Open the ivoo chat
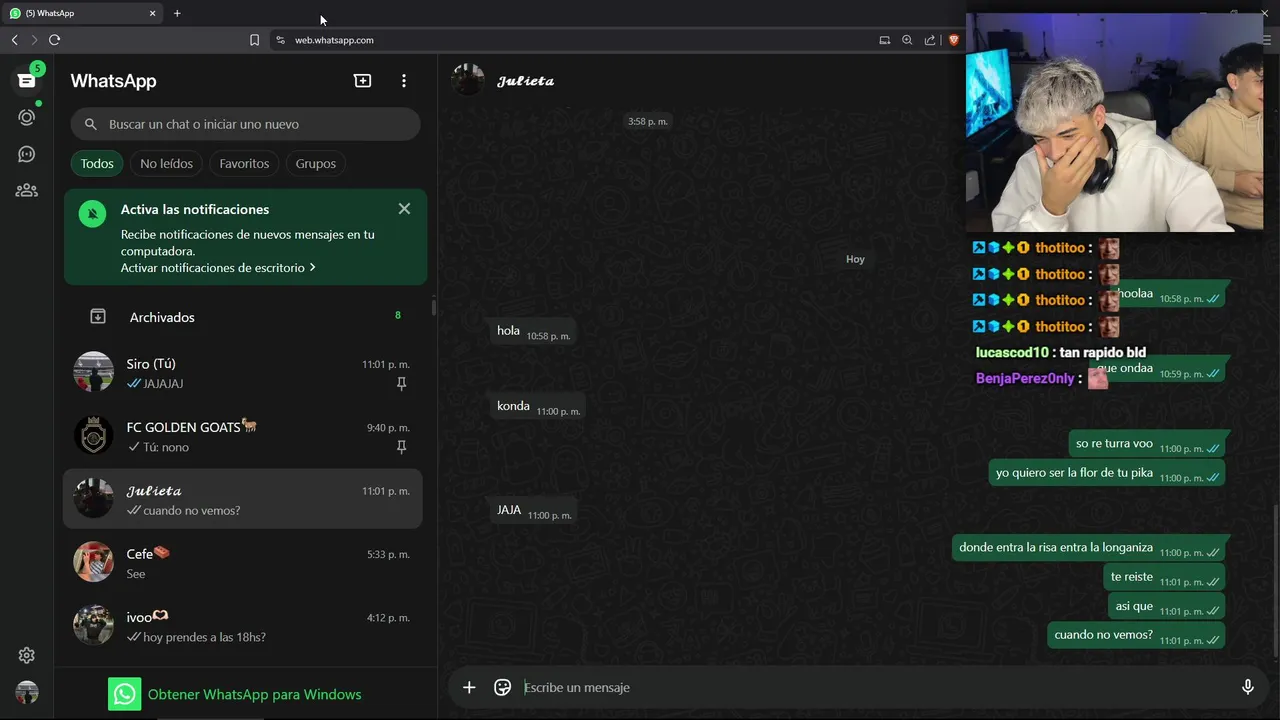This screenshot has width=1280, height=720. click(x=245, y=626)
